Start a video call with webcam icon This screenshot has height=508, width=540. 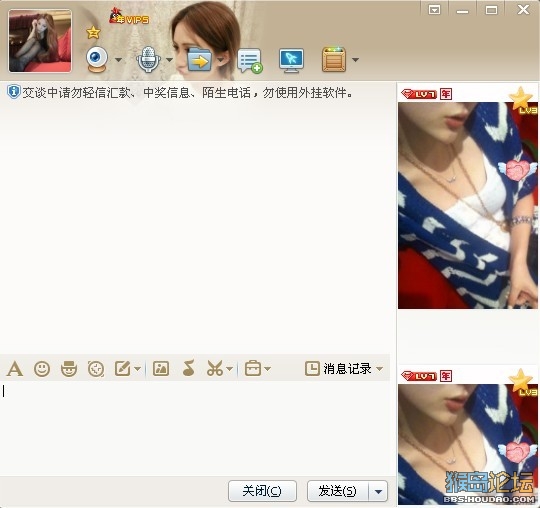(x=97, y=59)
